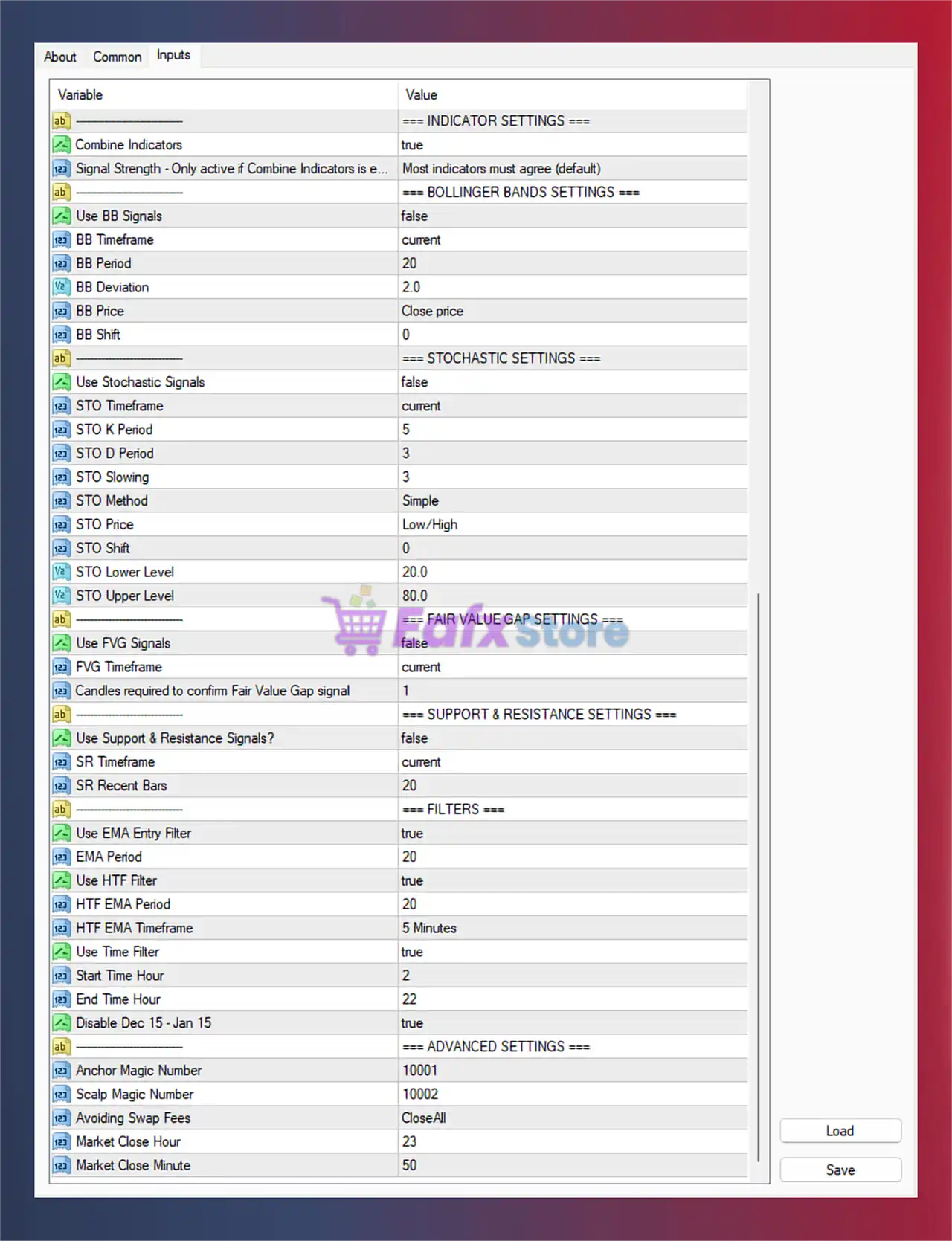
Task: Edit BB Period value 20
Action: (573, 264)
